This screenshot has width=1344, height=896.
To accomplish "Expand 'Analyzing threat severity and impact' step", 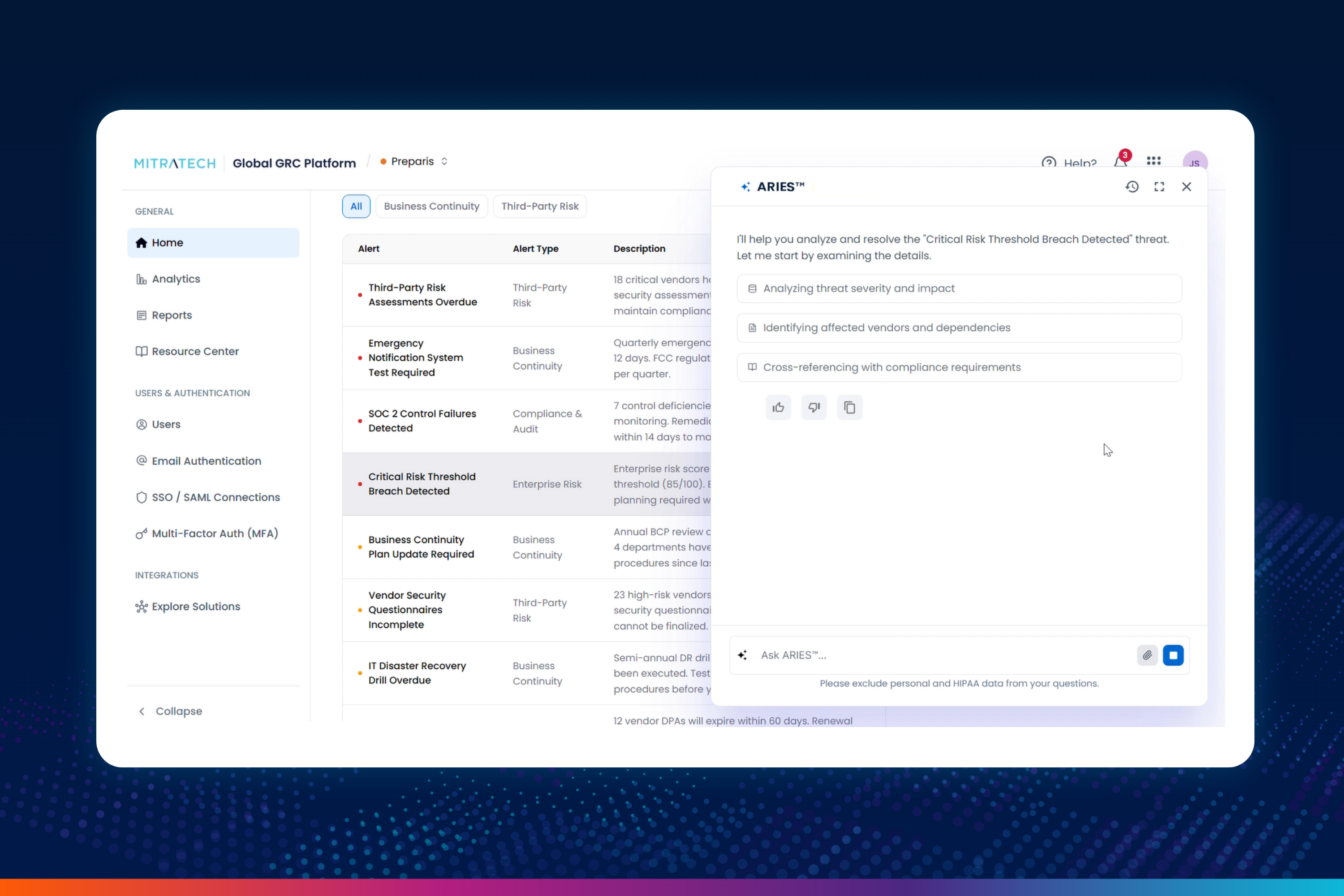I will [x=959, y=289].
